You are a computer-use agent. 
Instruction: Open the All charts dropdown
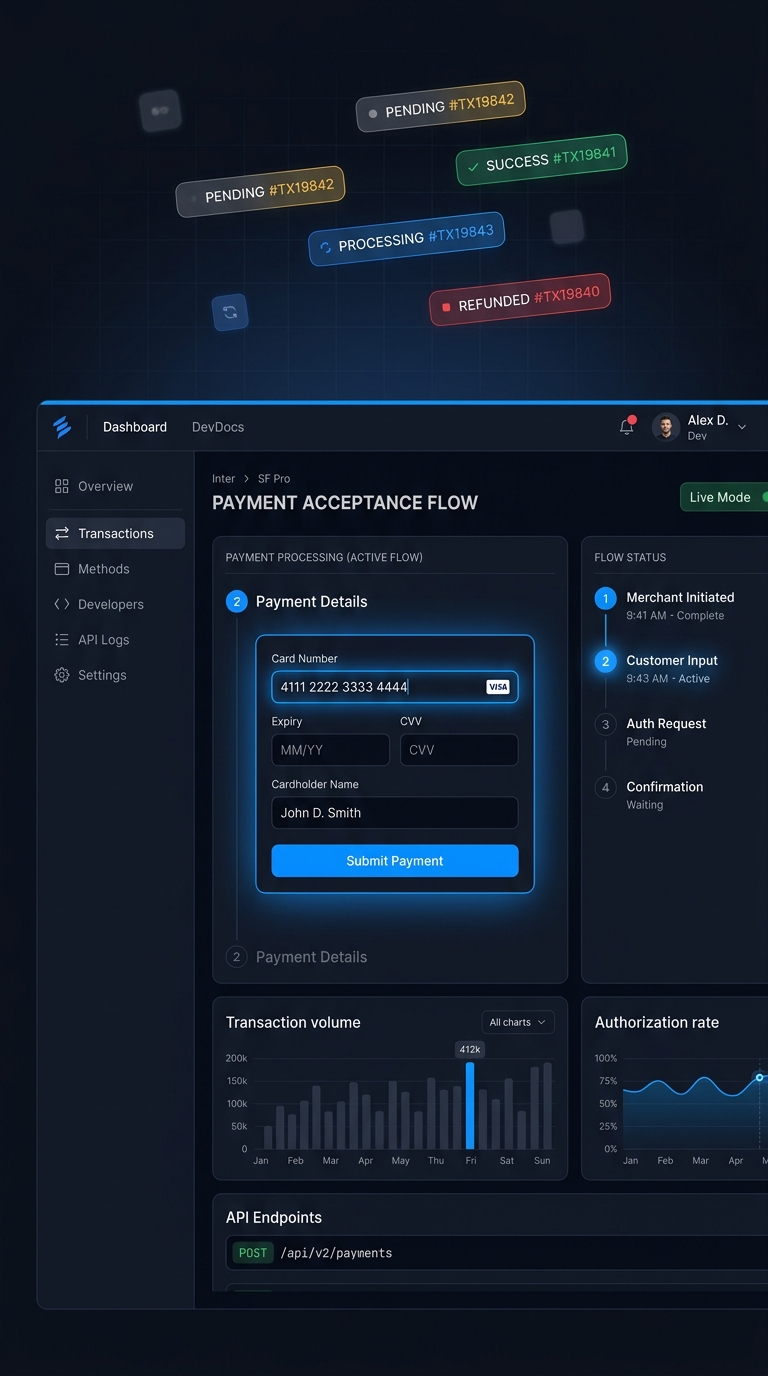point(517,1022)
